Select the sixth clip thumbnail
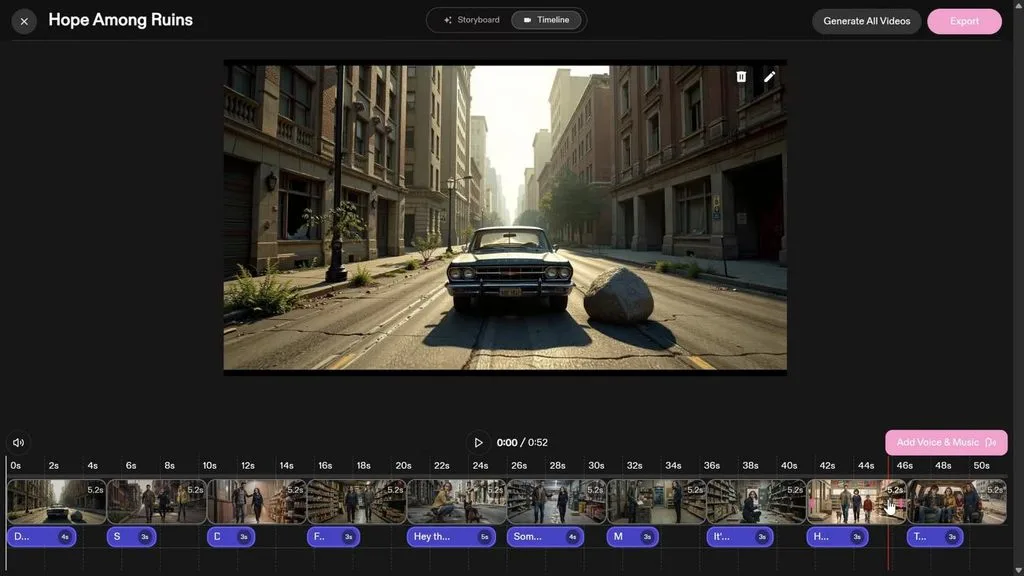Screen dimensions: 1024x576 556,502
